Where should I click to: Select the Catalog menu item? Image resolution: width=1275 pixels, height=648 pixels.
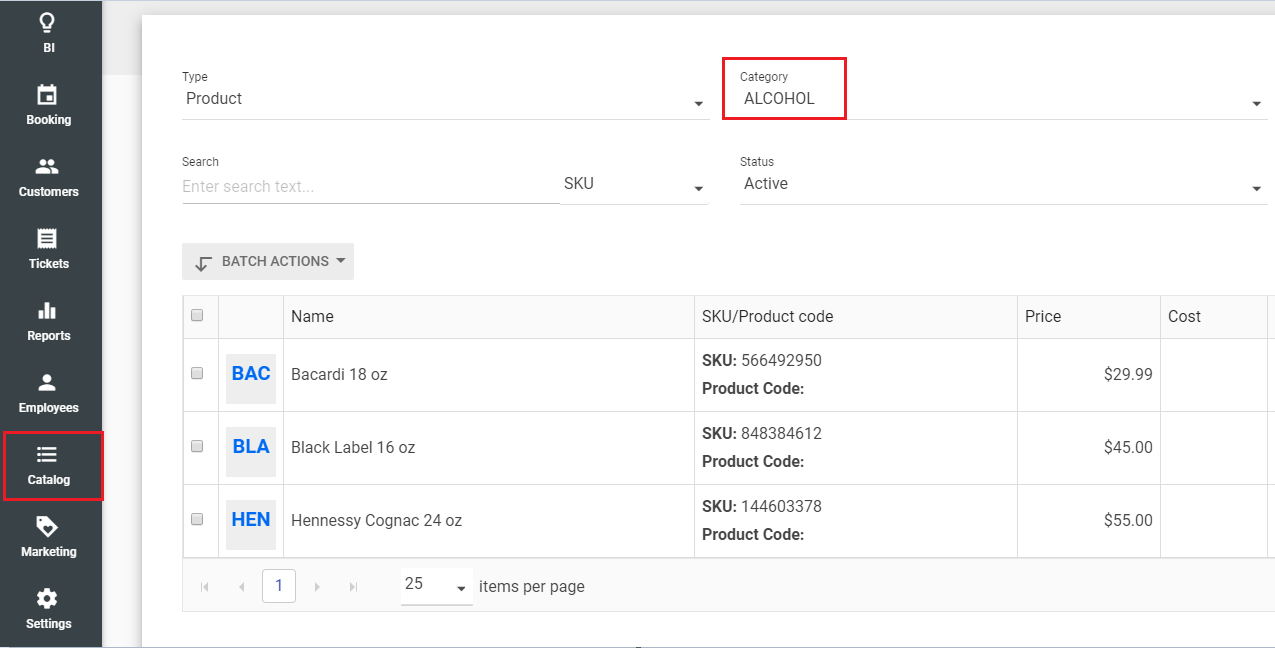49,465
